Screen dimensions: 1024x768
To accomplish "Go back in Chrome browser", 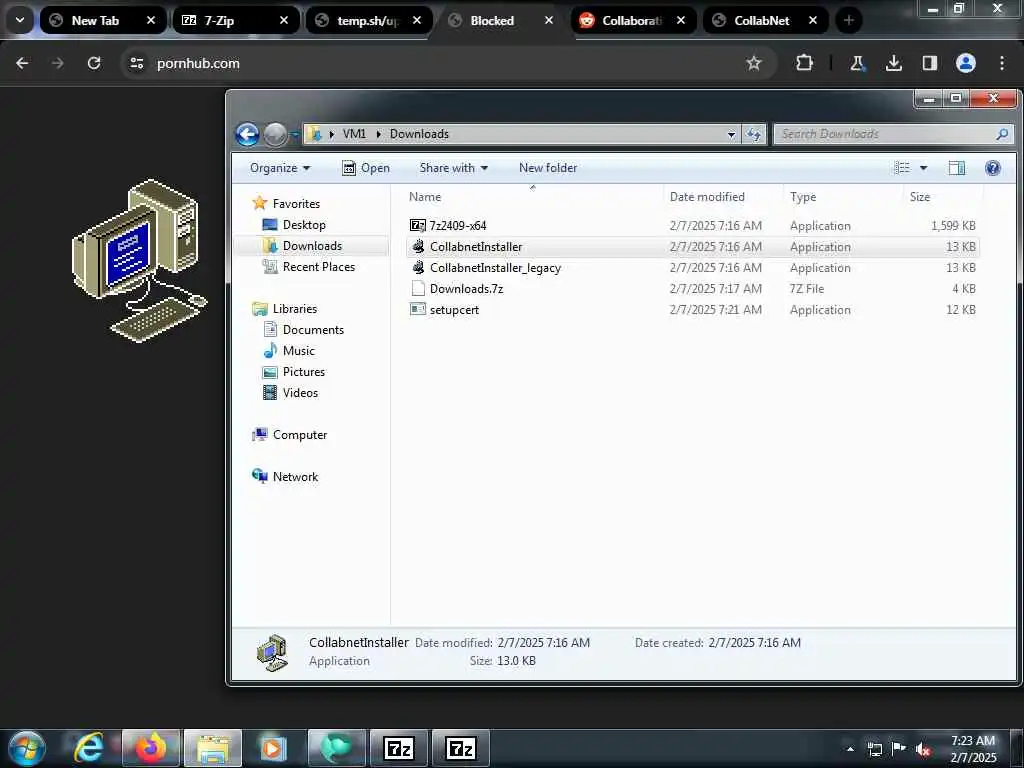I will pos(22,63).
